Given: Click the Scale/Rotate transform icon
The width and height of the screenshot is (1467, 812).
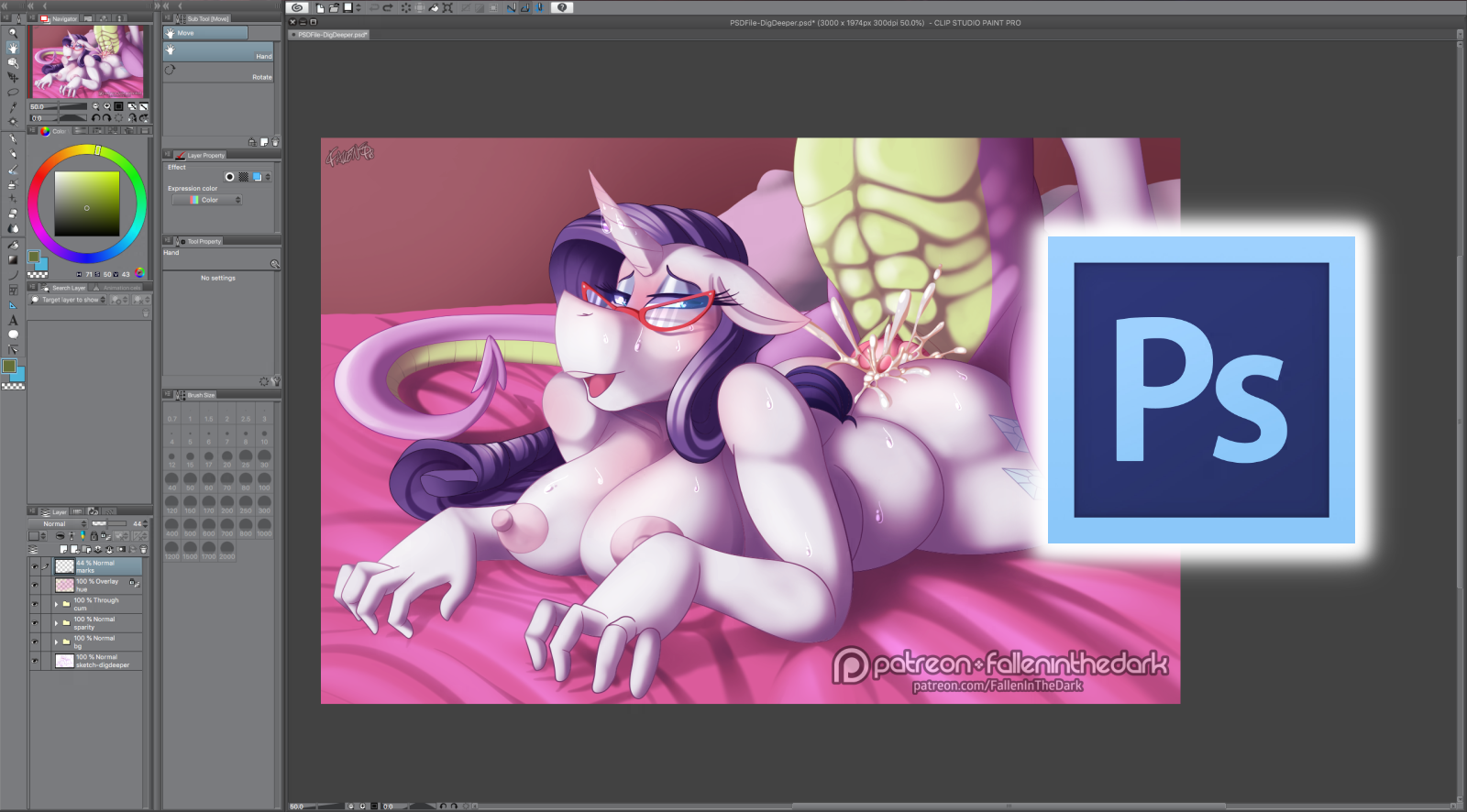Looking at the screenshot, I should click(447, 7).
